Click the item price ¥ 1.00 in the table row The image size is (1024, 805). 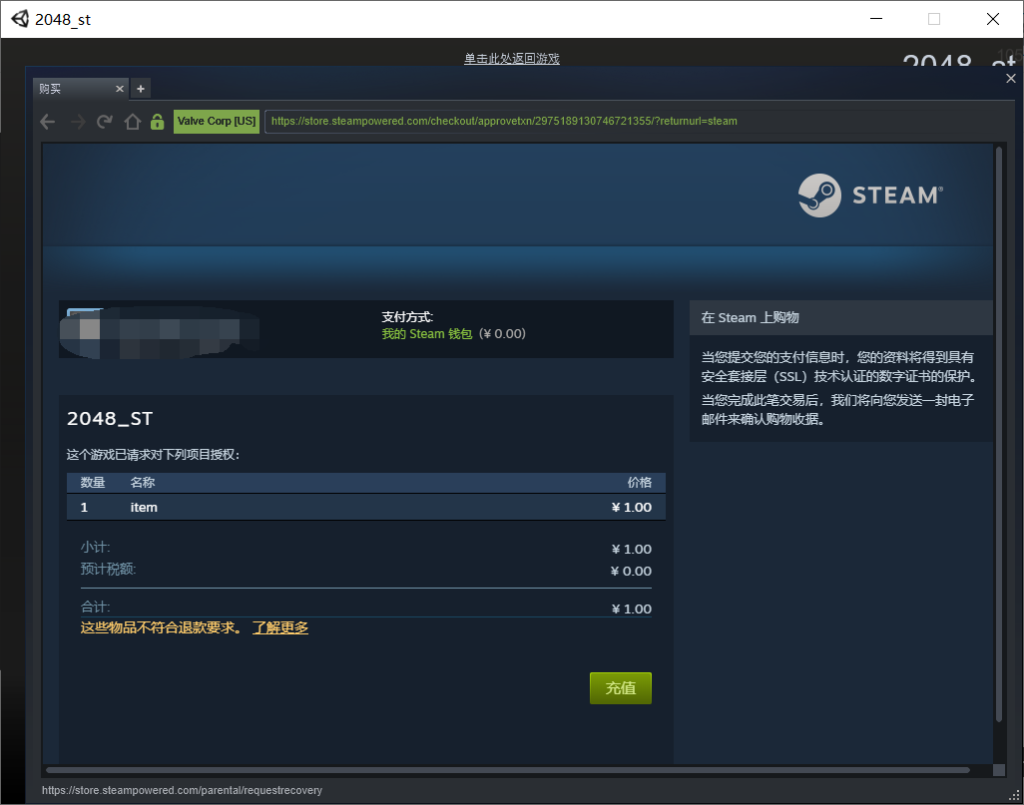point(632,507)
